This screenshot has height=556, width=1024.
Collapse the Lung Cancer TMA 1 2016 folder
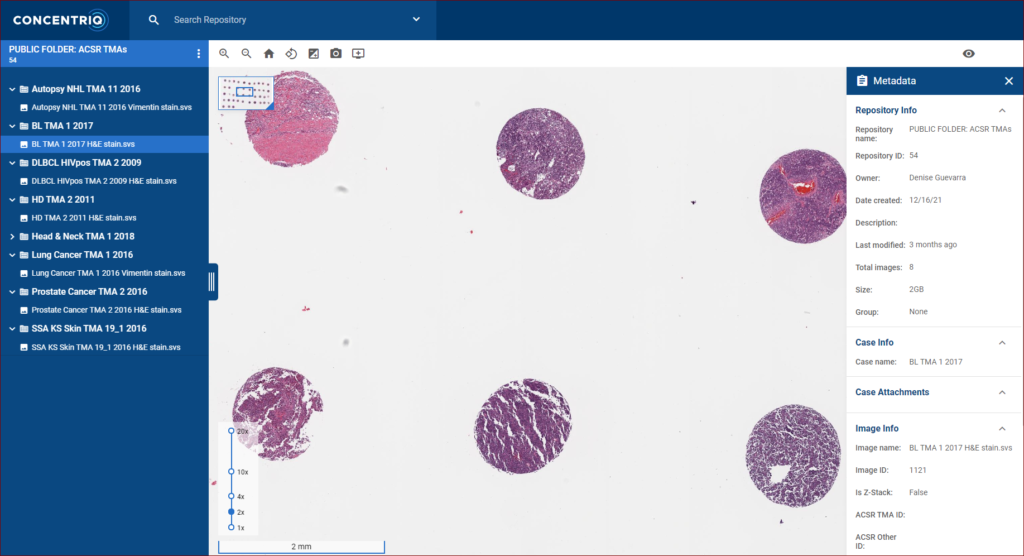12,255
